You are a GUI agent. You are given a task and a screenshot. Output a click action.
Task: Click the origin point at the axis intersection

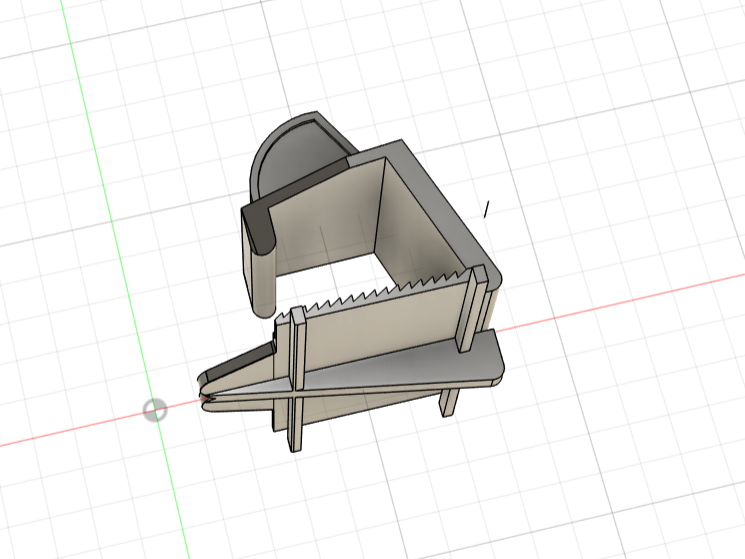[x=155, y=410]
